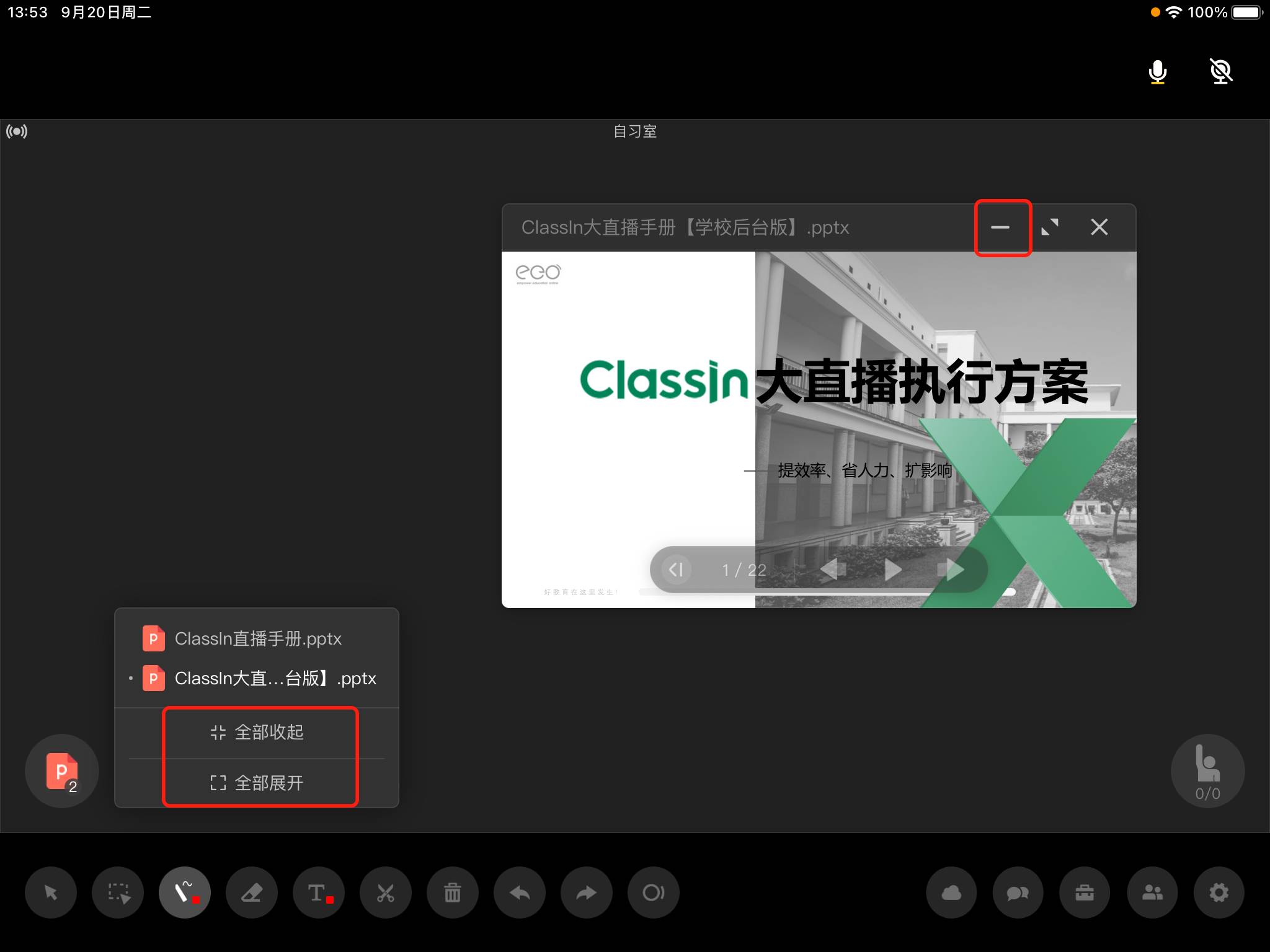Expand all windows with 全部展开
Viewport: 1270px width, 952px height.
[257, 783]
